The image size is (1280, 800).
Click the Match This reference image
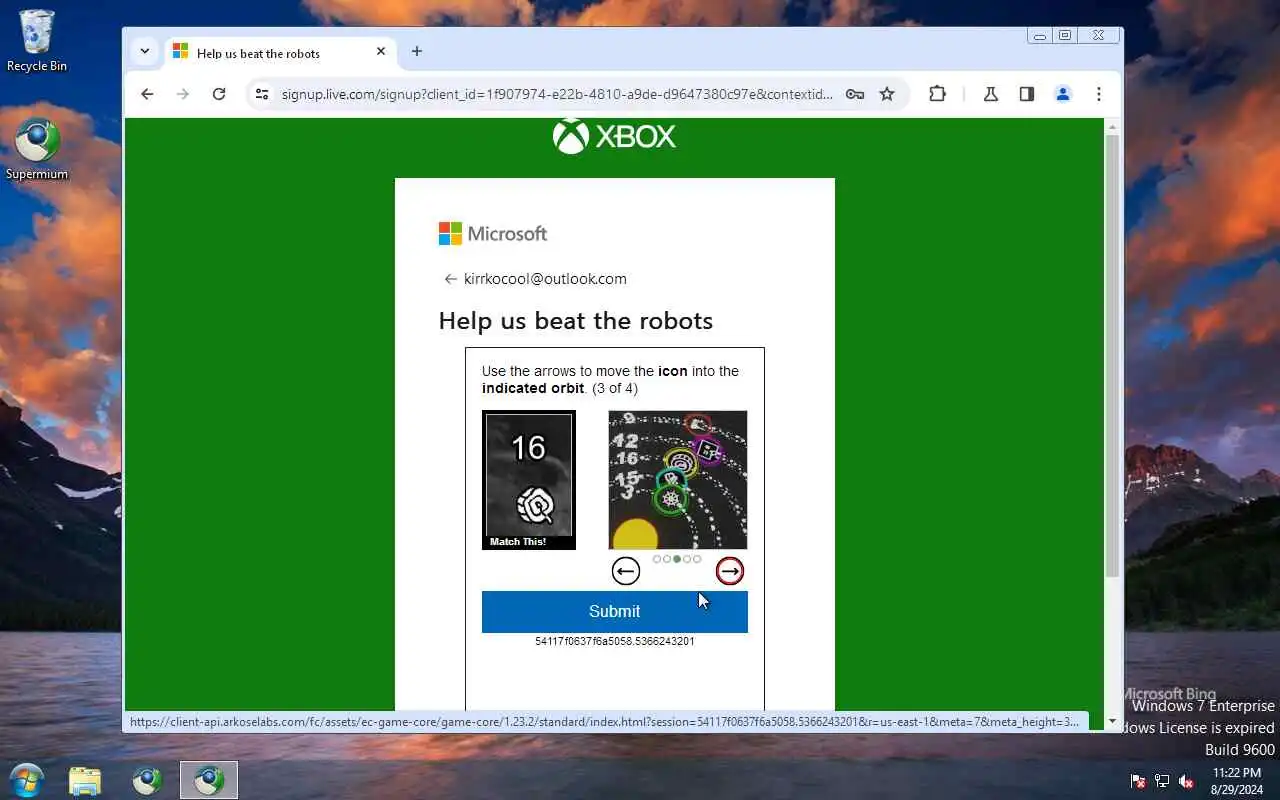(529, 480)
